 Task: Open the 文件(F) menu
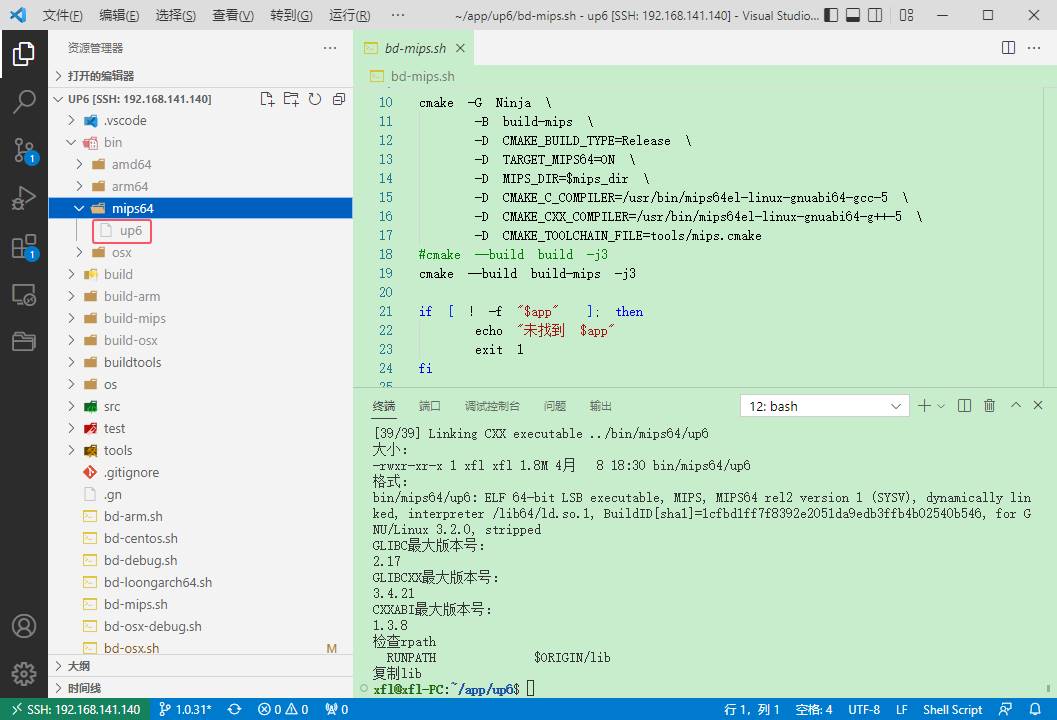tap(62, 15)
